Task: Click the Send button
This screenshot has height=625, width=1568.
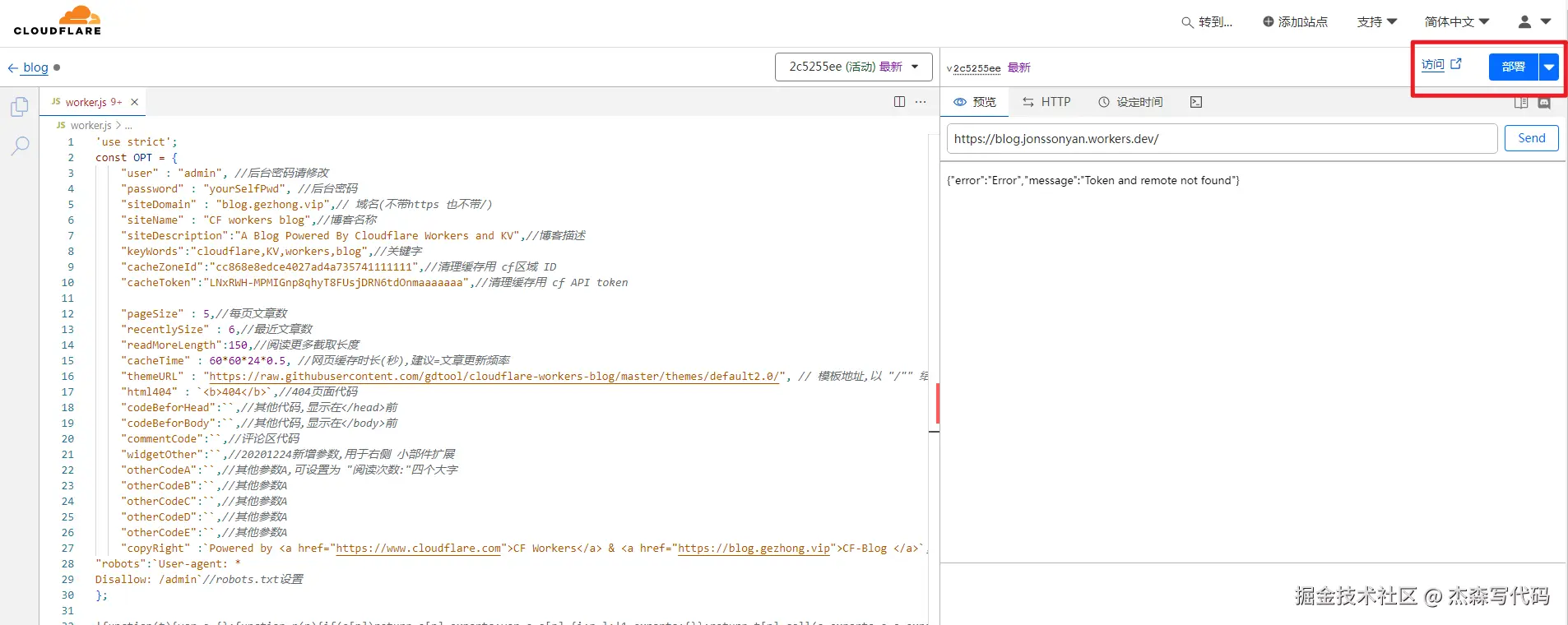Action: 1531,138
